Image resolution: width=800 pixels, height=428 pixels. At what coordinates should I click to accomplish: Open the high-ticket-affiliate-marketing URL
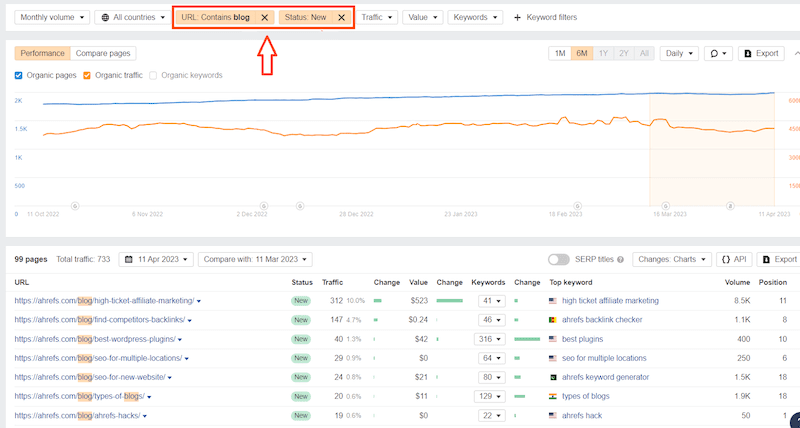pyautogui.click(x=105, y=301)
